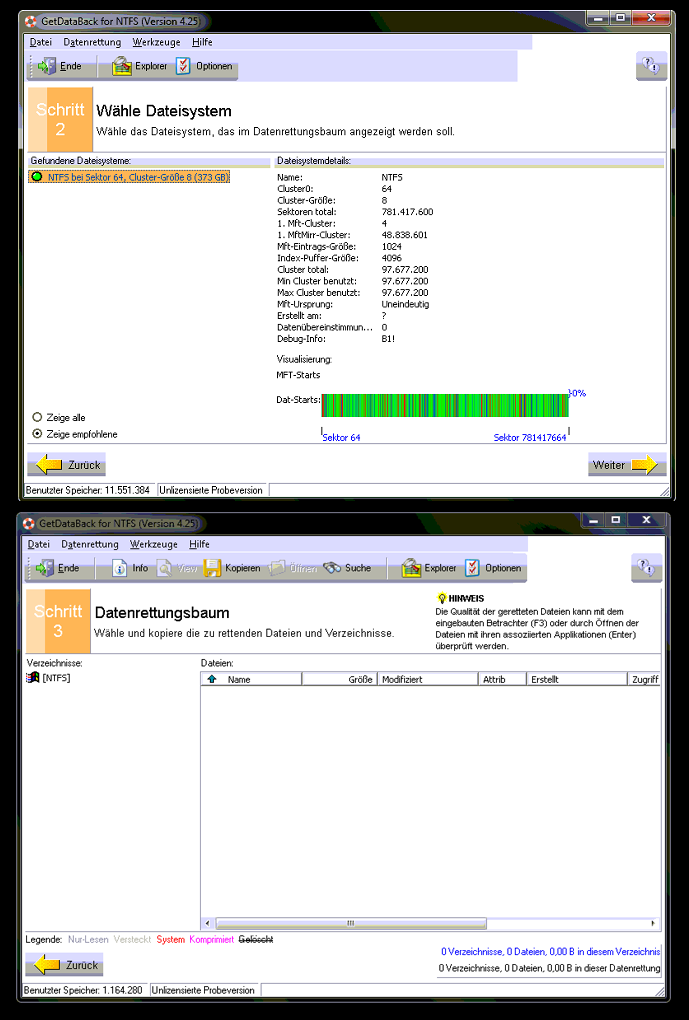Click 'Sektor 781417664' label under visualization
This screenshot has width=689, height=1020.
point(530,438)
